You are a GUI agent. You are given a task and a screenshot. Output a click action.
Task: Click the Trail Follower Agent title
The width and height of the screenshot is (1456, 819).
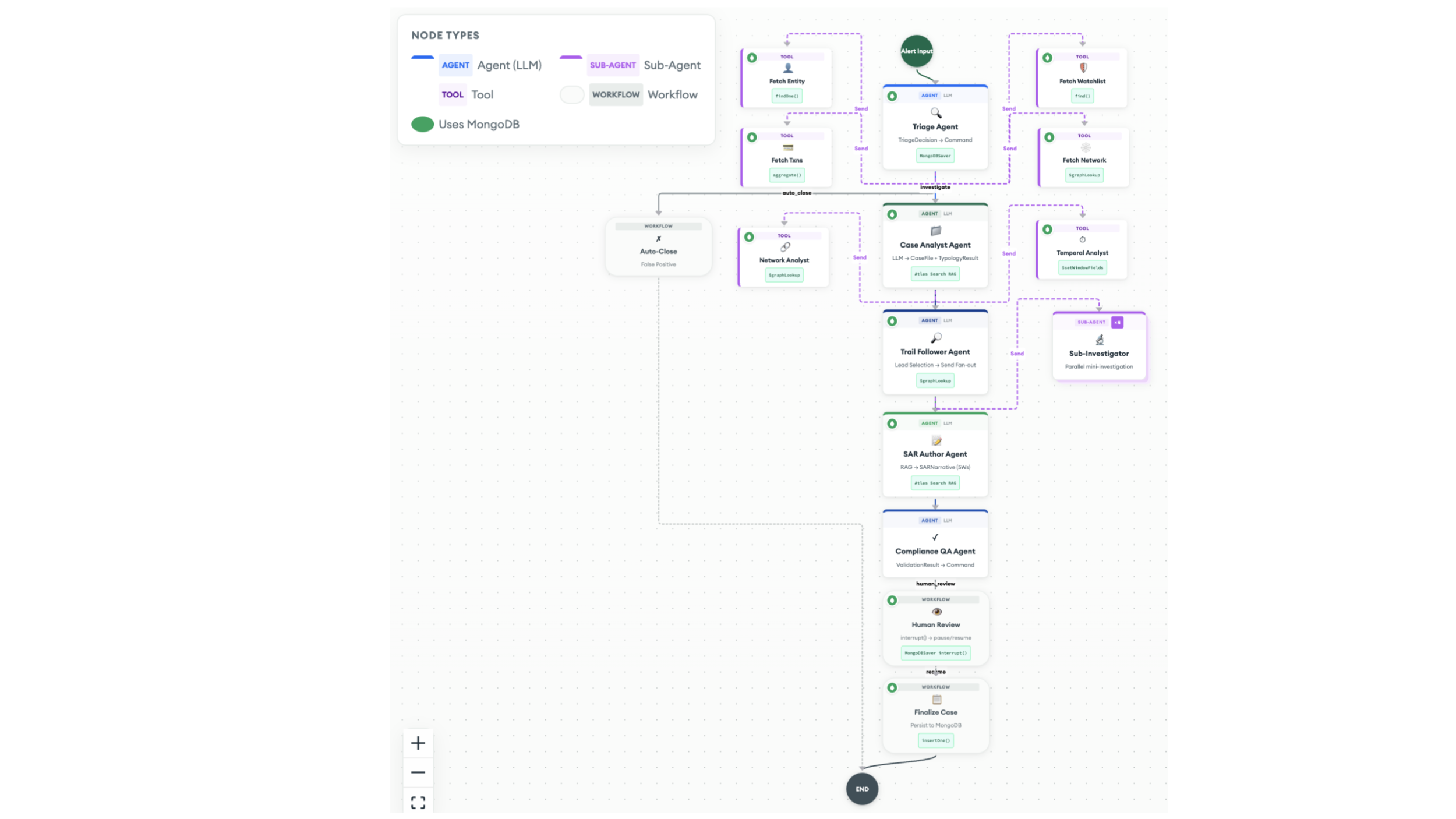point(935,352)
